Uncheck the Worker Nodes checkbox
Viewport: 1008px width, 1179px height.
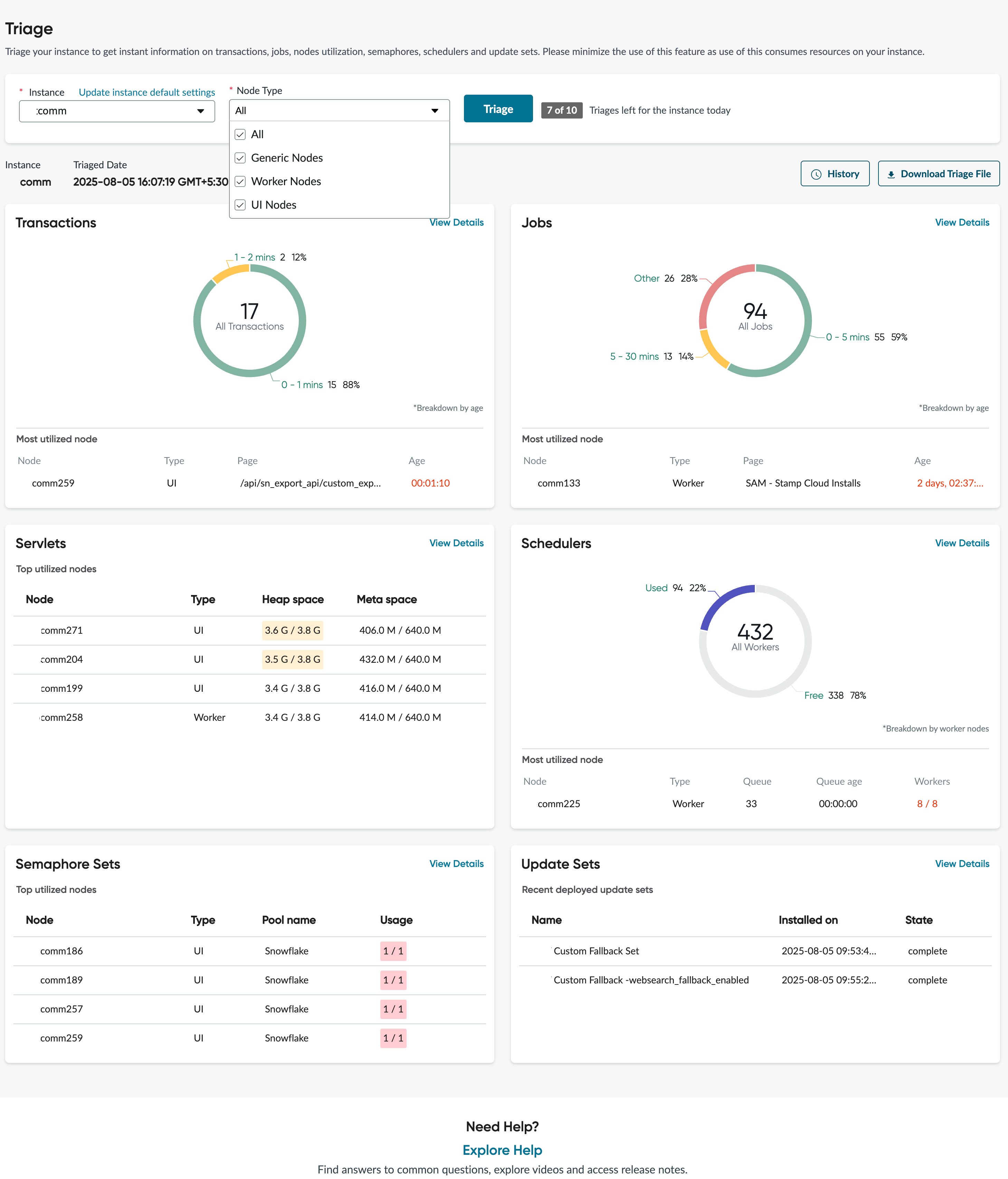point(240,181)
